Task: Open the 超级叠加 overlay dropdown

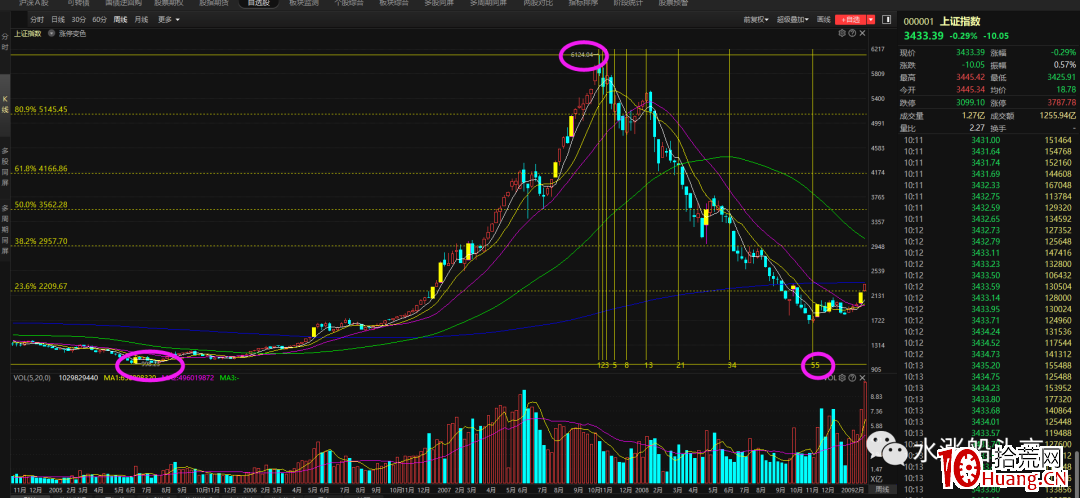Action: [x=792, y=19]
